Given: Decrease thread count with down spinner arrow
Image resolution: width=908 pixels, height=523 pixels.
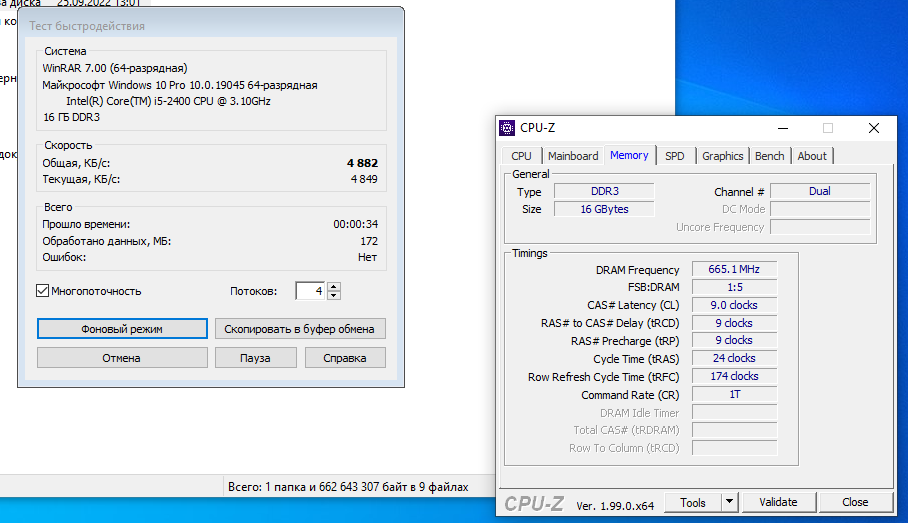Looking at the screenshot, I should click(x=334, y=295).
